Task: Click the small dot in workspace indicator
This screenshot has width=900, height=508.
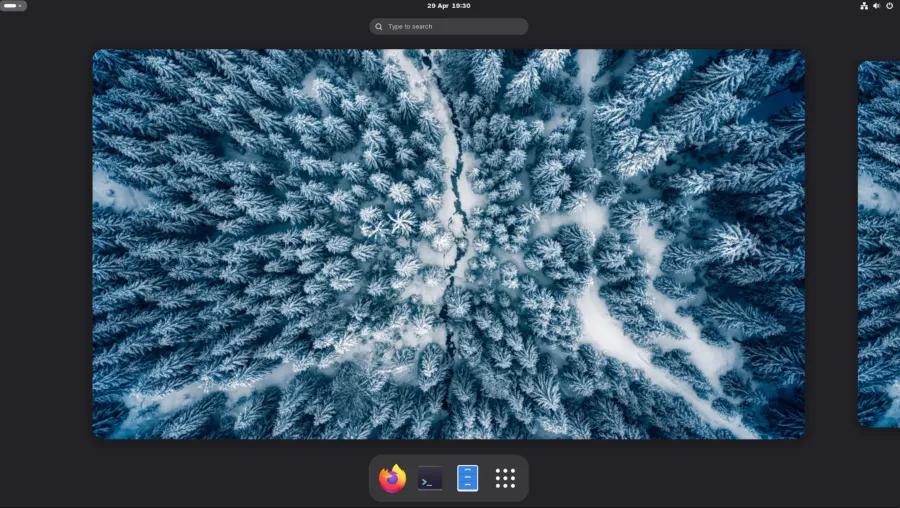Action: [21, 6]
